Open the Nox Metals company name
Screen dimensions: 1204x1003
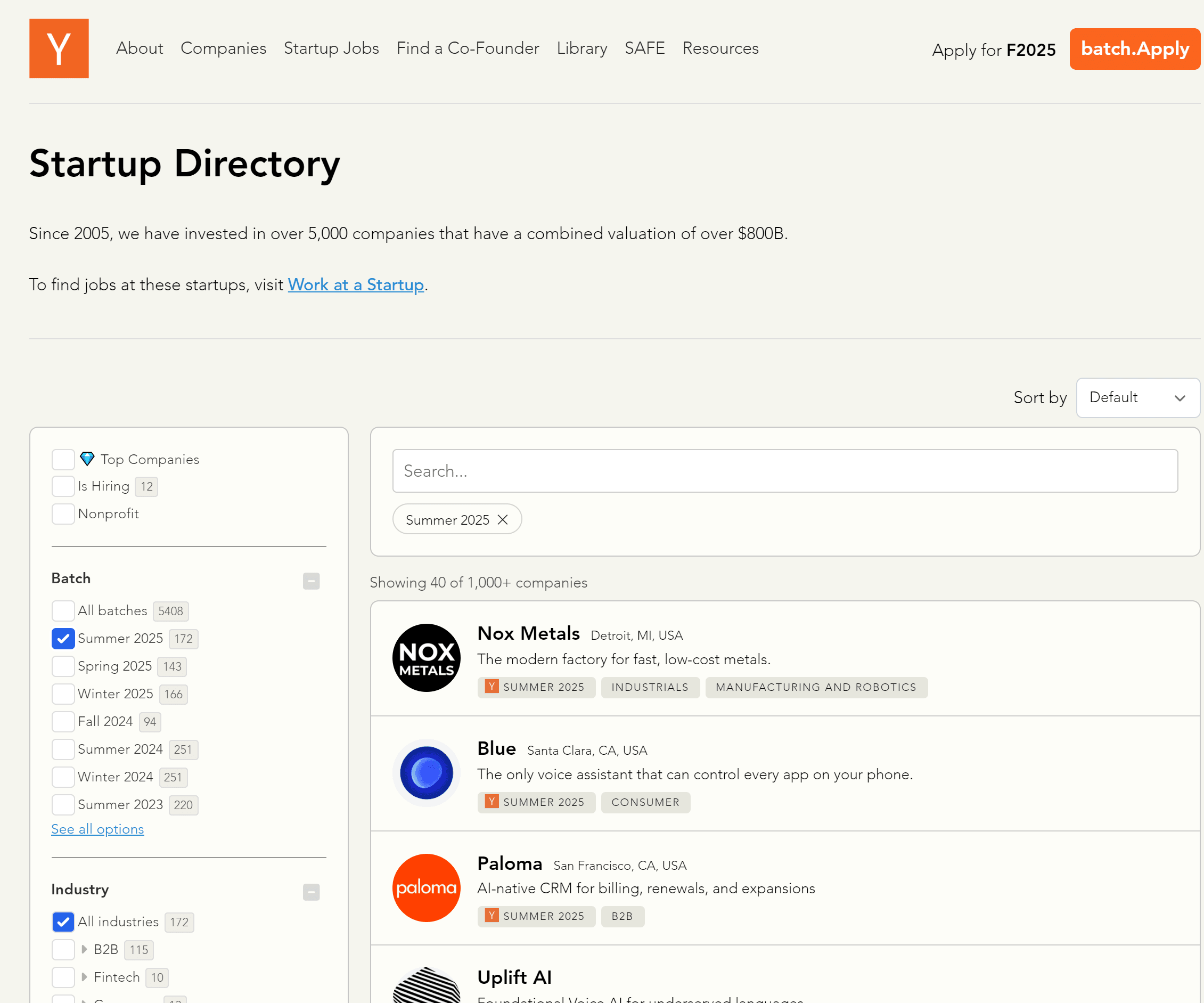click(x=529, y=633)
